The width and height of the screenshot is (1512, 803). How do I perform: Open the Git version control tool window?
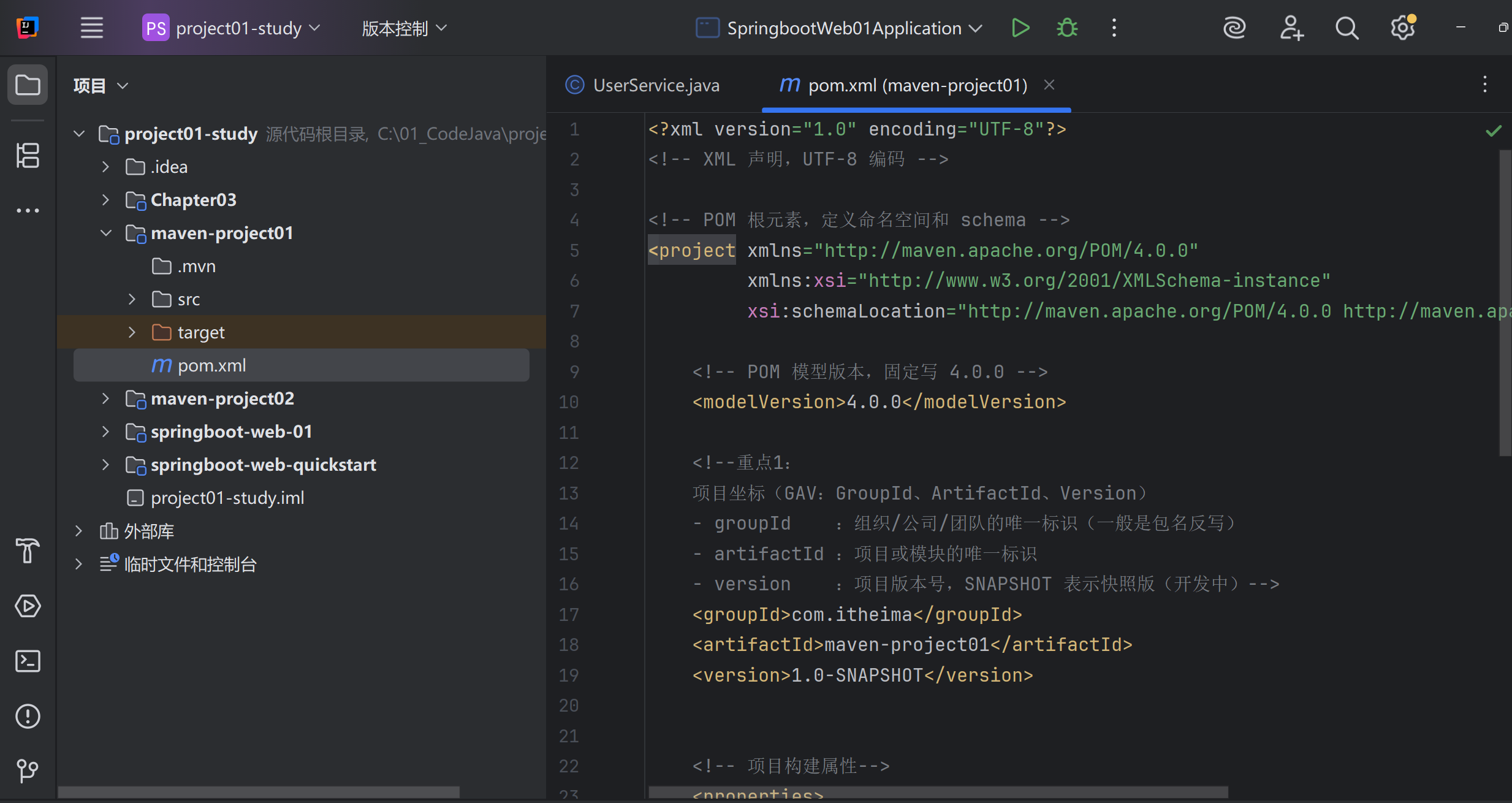click(x=28, y=771)
